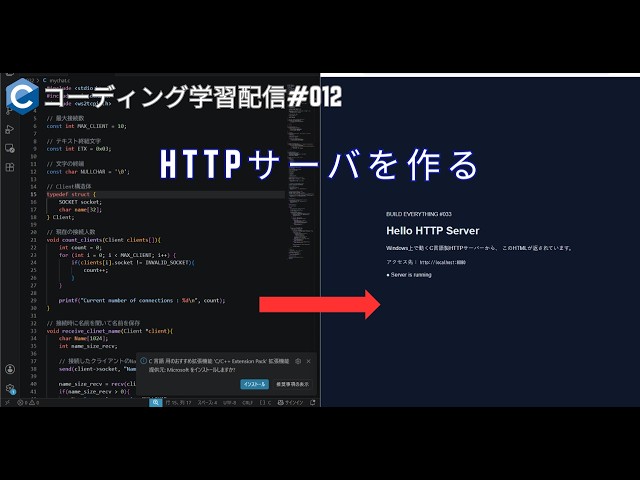Open the Run and Debug view
This screenshot has width=640, height=480.
coord(10,130)
